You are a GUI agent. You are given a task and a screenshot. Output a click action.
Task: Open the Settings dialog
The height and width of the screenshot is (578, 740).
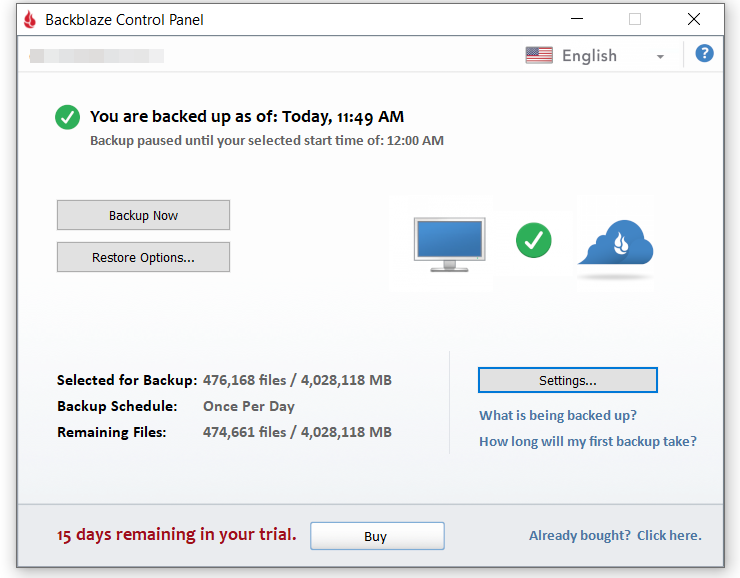point(567,380)
